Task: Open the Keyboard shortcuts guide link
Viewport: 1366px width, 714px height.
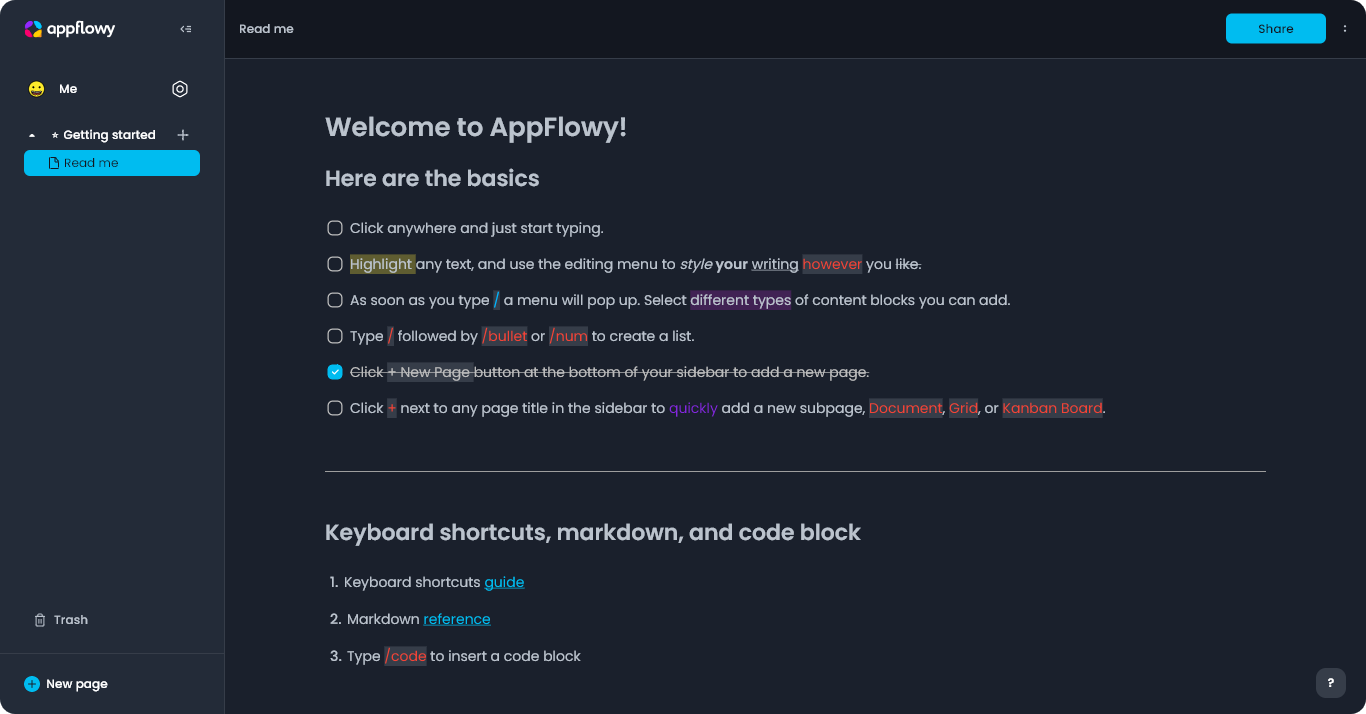Action: coord(504,582)
